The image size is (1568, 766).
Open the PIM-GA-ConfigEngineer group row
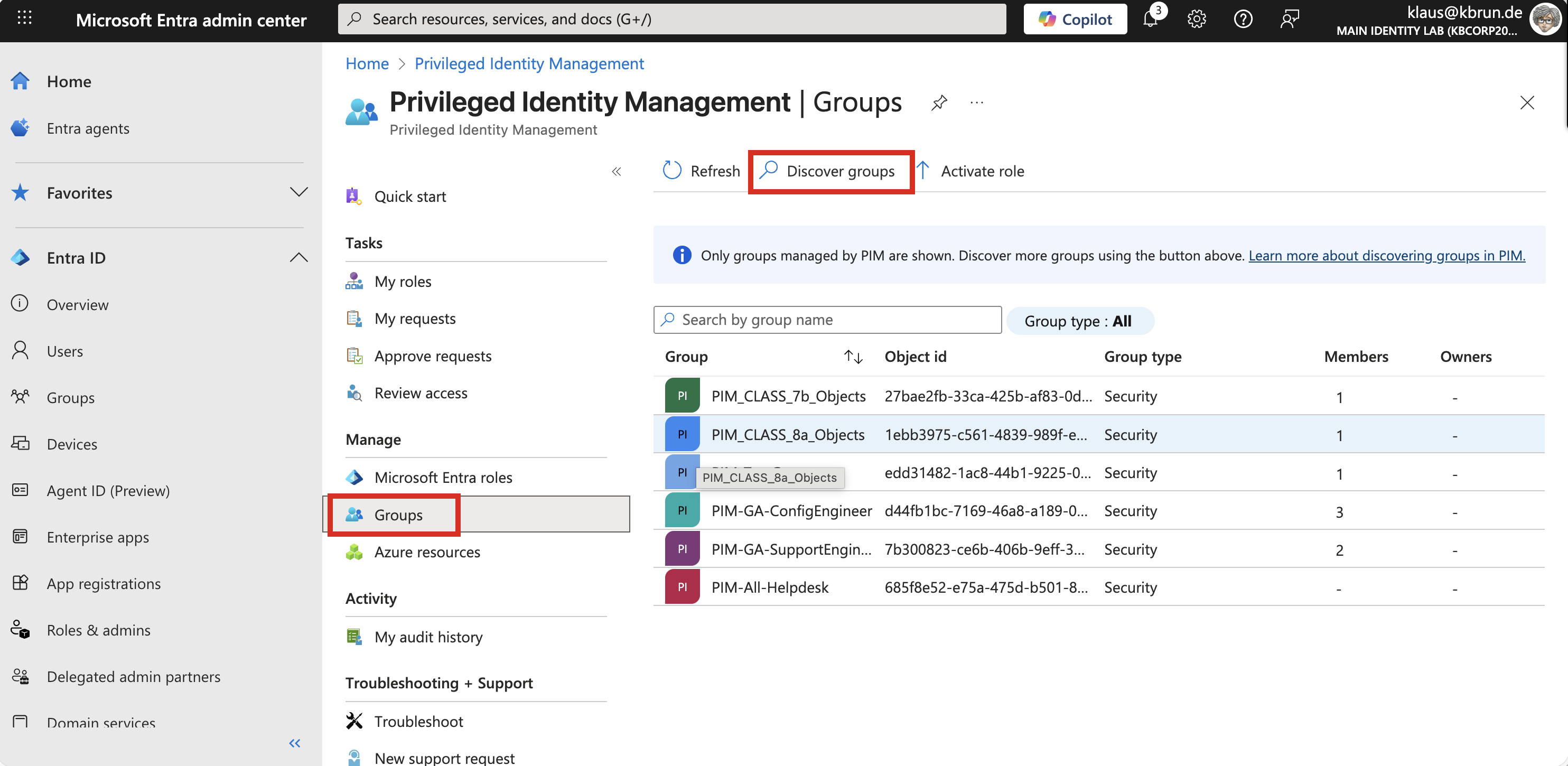coord(791,511)
